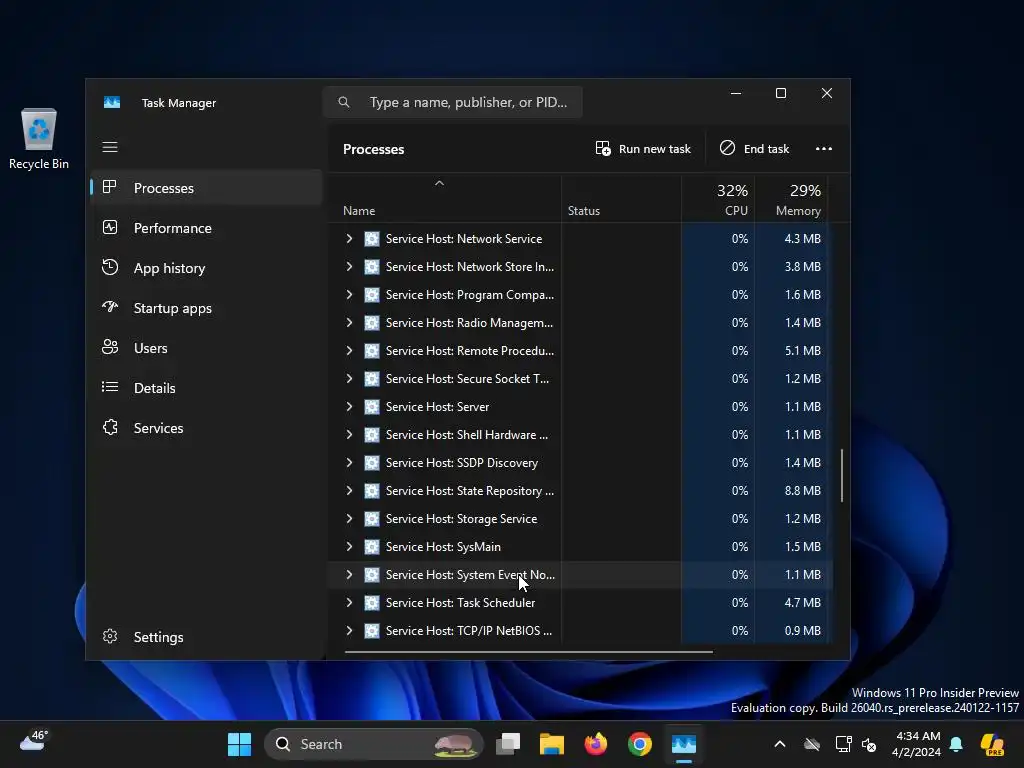Click the 8.8 MB memory value
The height and width of the screenshot is (768, 1024).
point(803,491)
